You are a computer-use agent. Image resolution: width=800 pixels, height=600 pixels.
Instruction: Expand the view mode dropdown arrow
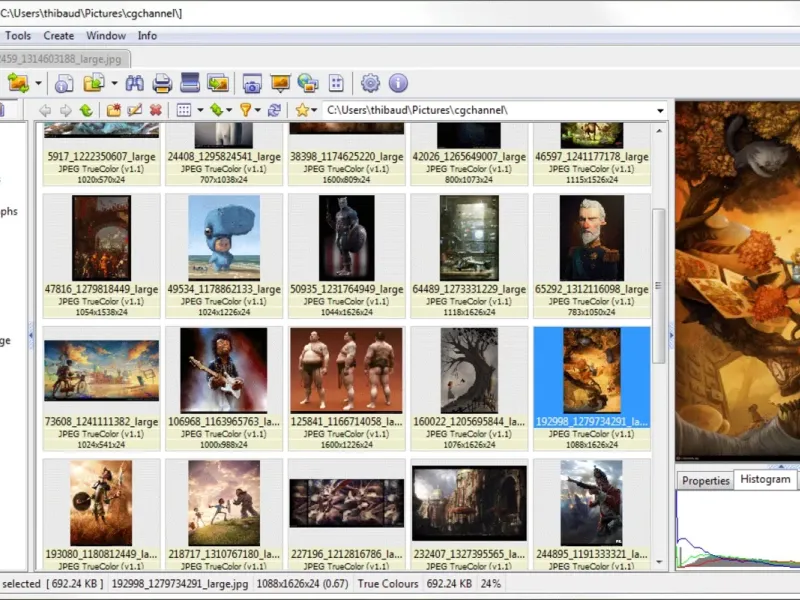pyautogui.click(x=200, y=110)
